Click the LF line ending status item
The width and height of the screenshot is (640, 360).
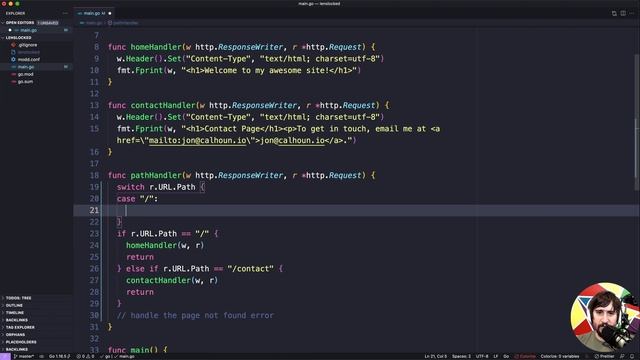tap(496, 357)
